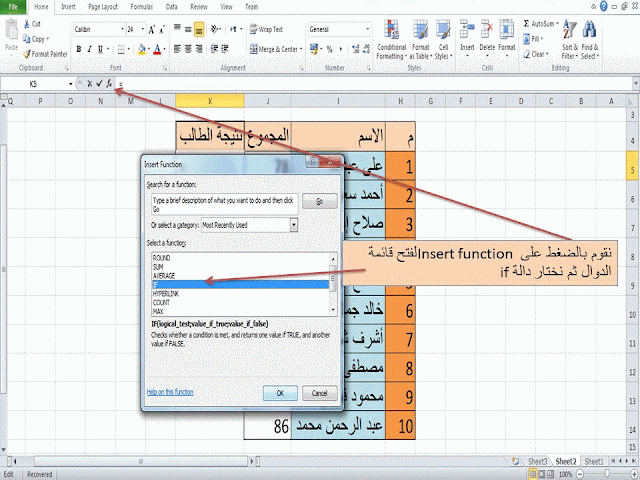Click the Cut scissors icon
Viewport: 640px width, 480px height.
tap(27, 24)
